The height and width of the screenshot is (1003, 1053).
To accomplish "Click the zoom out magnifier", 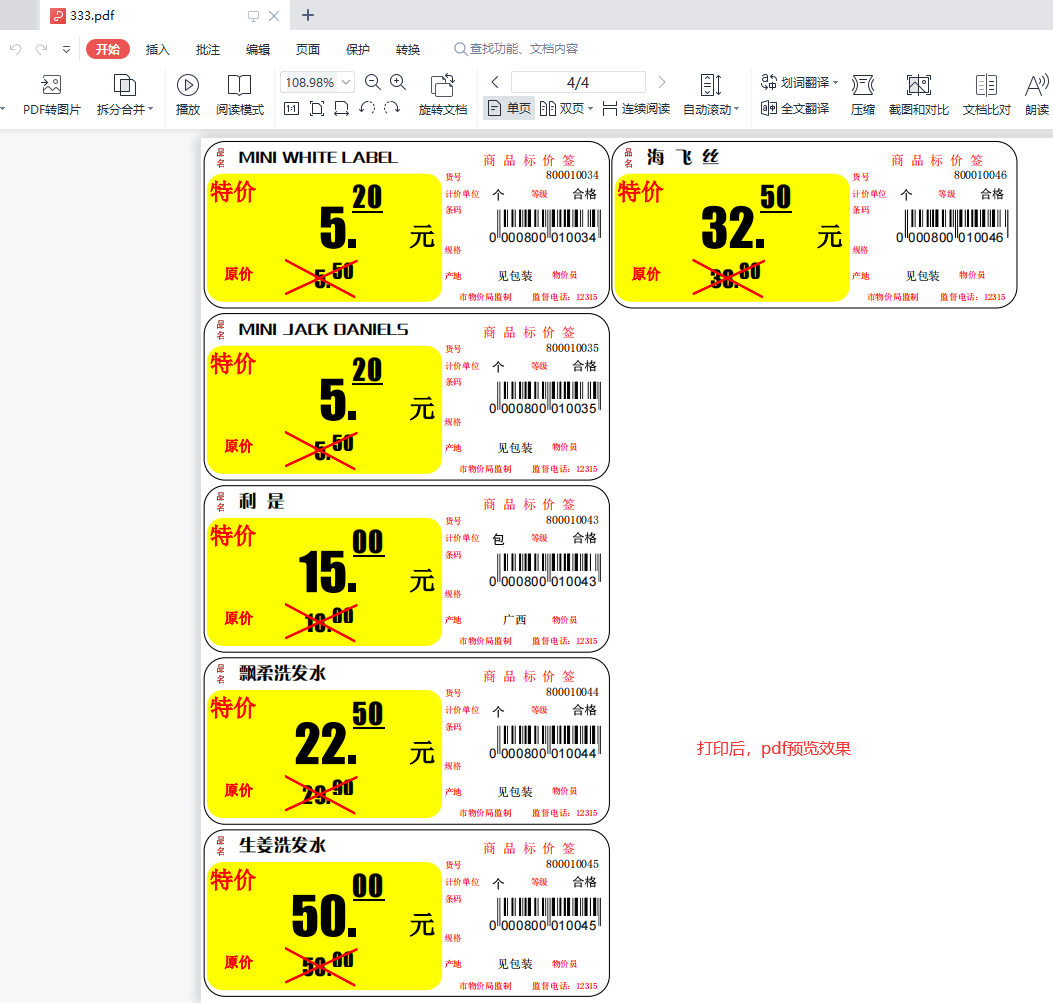I will [x=373, y=83].
